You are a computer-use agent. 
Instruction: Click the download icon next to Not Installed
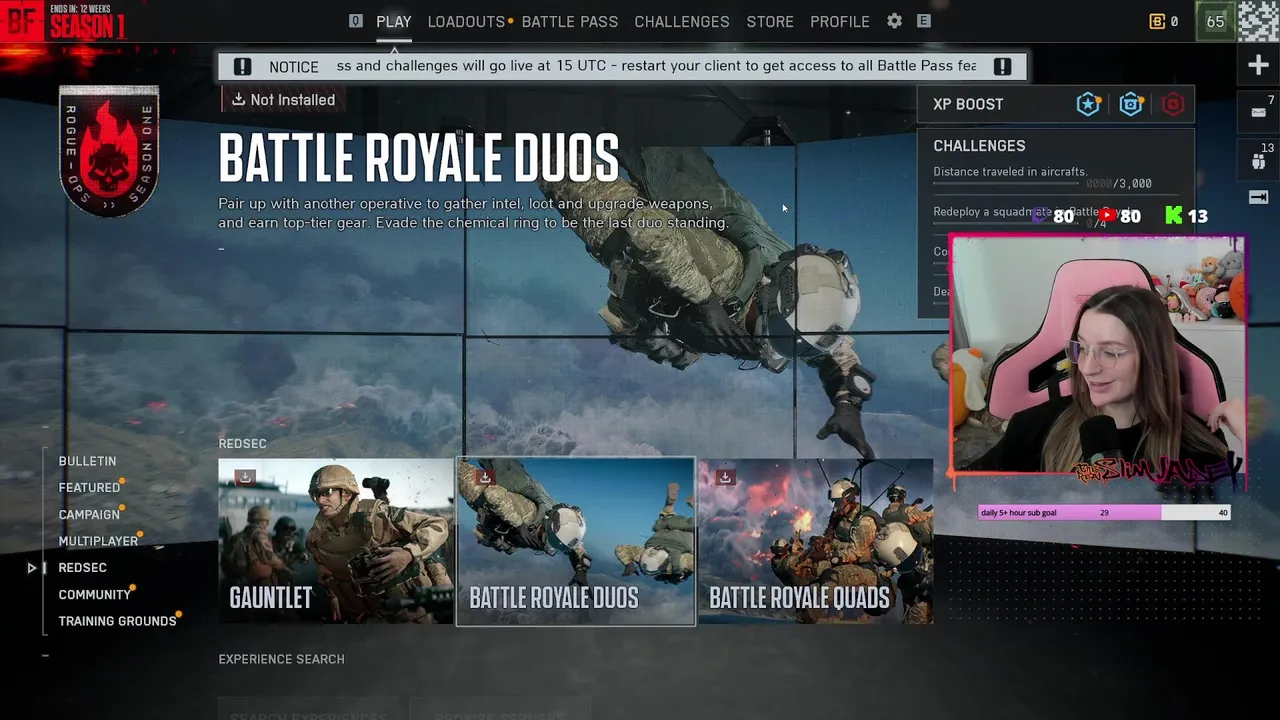[238, 99]
